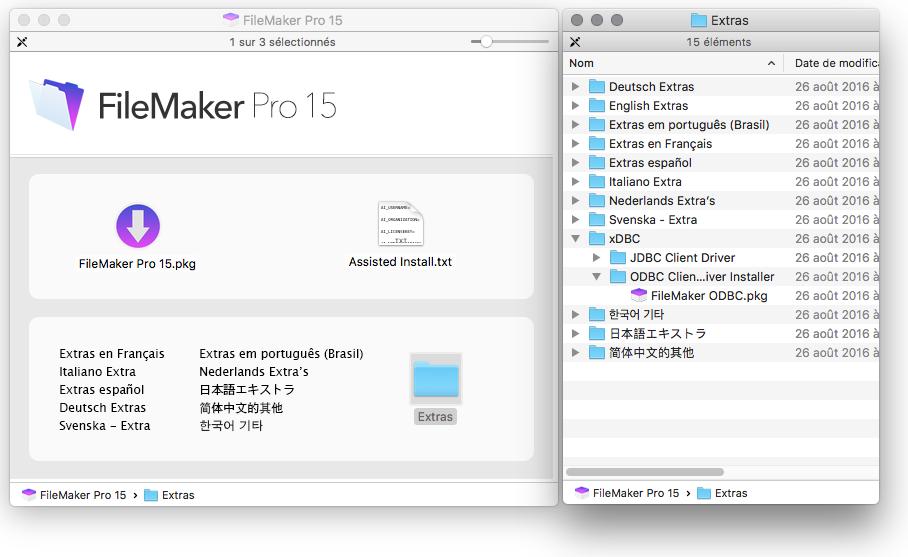Adjust the icon size slider
The width and height of the screenshot is (908, 557).
486,42
